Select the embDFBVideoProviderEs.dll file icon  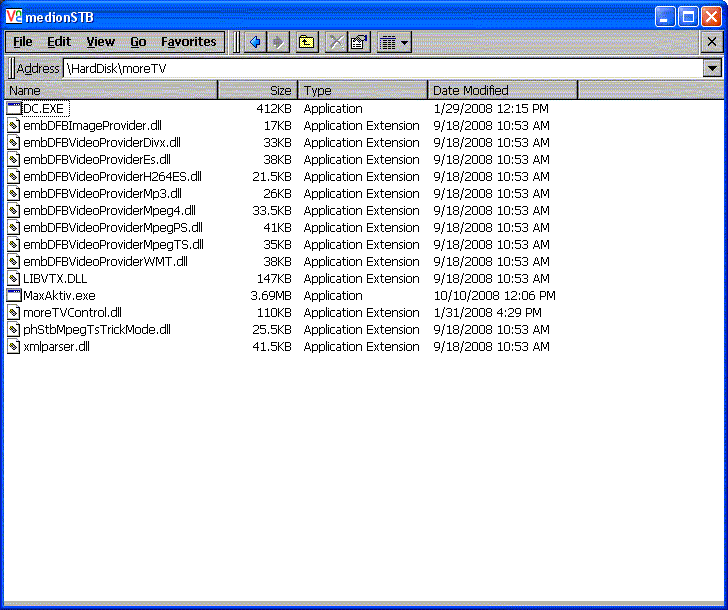[14, 160]
